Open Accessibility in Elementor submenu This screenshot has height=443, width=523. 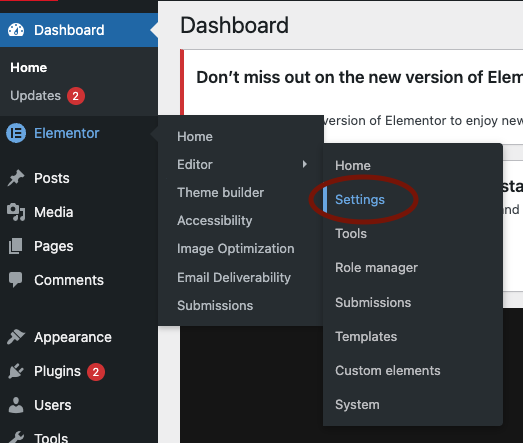(x=214, y=220)
